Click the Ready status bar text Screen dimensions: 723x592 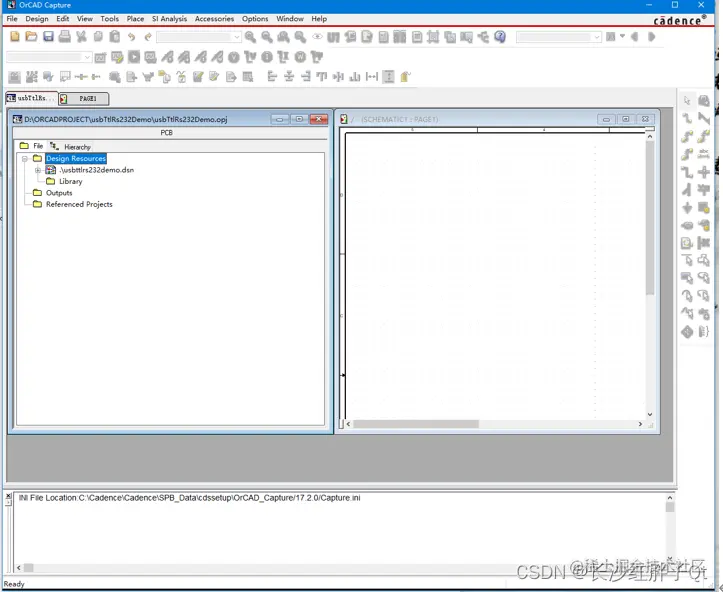pyautogui.click(x=14, y=584)
